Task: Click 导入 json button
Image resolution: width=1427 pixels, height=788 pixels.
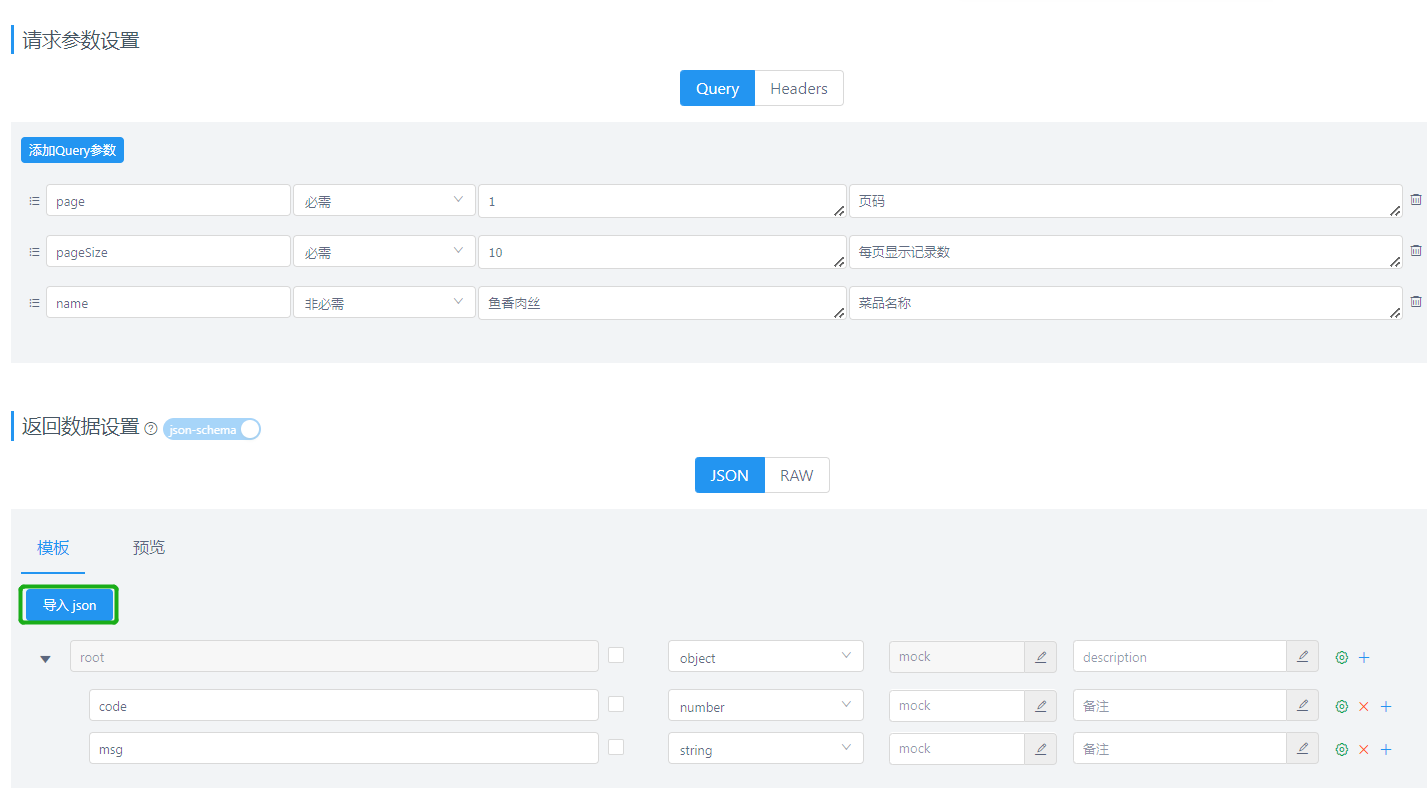Action: pos(70,605)
